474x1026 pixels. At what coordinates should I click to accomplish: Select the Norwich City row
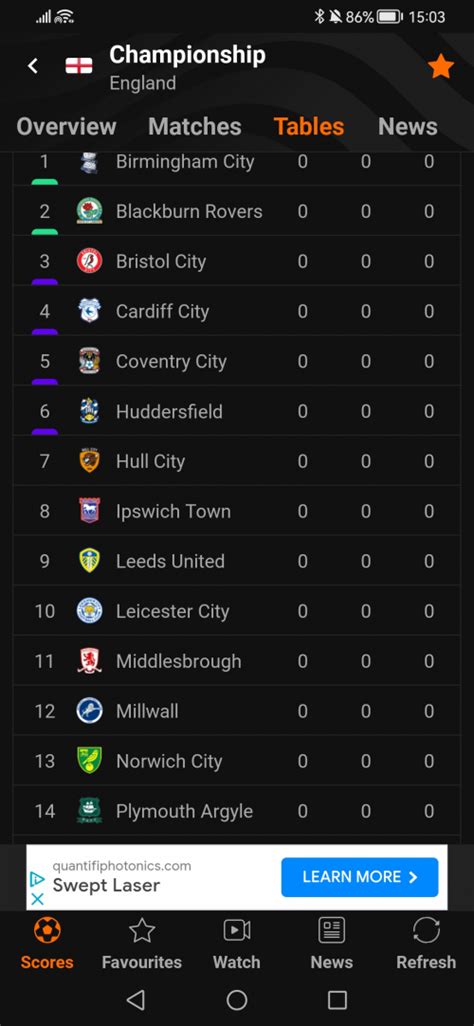pos(237,761)
